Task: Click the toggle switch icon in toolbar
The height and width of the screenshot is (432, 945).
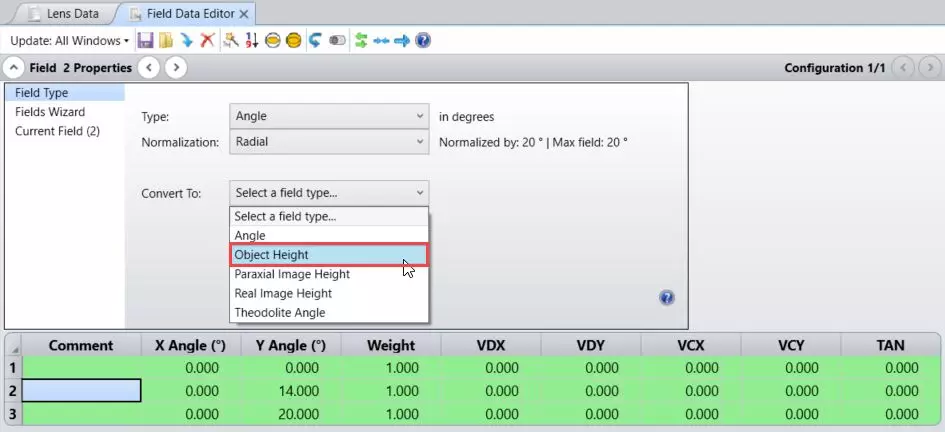Action: click(337, 41)
